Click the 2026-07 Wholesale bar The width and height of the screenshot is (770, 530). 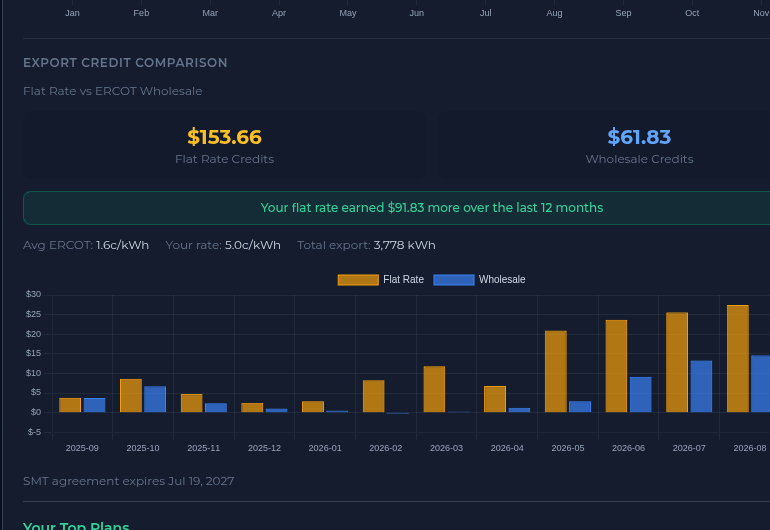tap(701, 387)
